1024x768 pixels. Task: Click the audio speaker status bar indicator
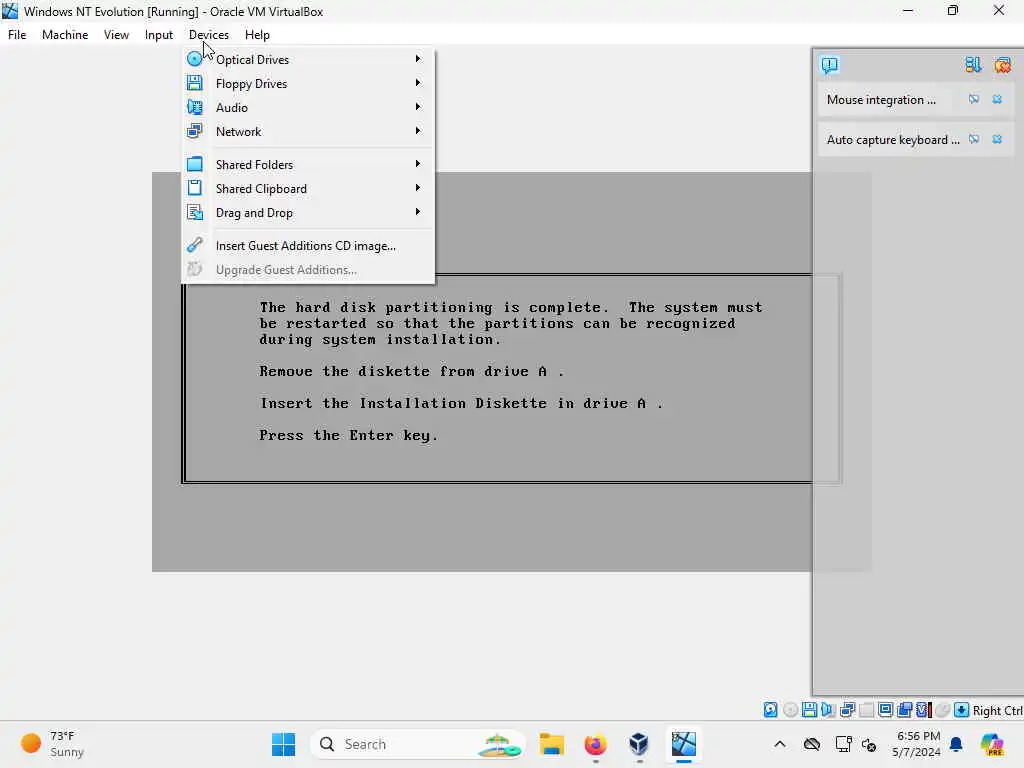click(828, 710)
